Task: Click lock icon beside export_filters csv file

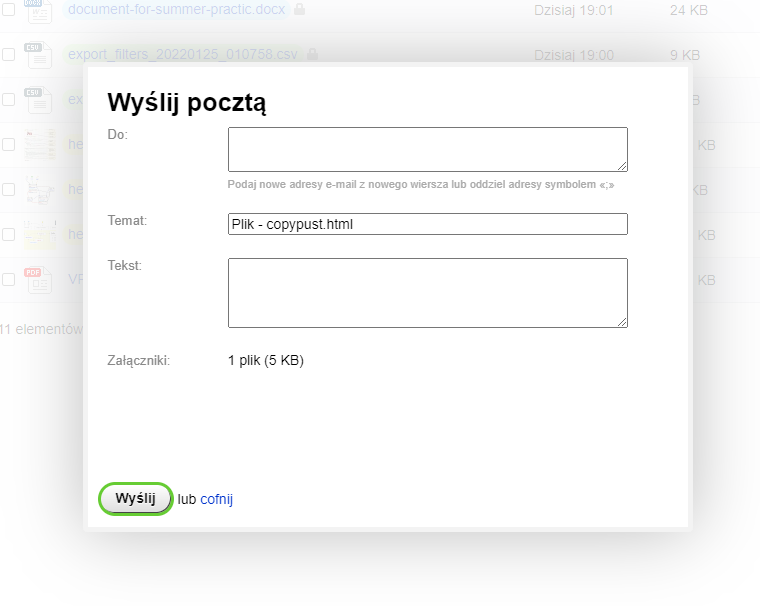Action: (x=313, y=54)
